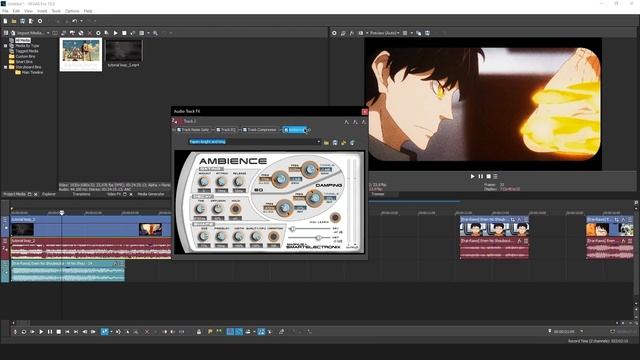
Task: Select the Main Timeline bin
Action: (x=32, y=72)
